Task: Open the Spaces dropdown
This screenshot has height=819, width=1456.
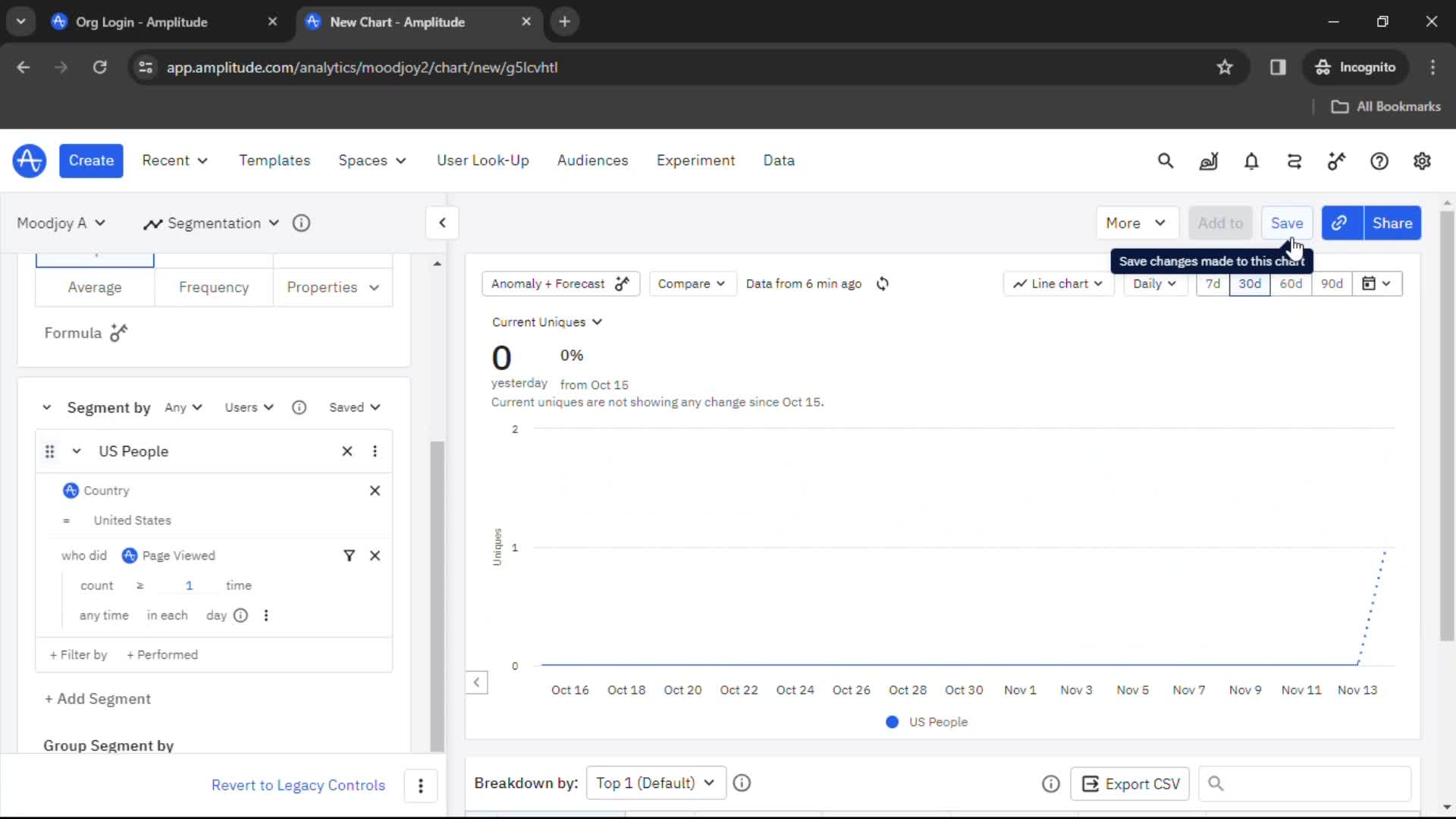Action: click(x=372, y=161)
